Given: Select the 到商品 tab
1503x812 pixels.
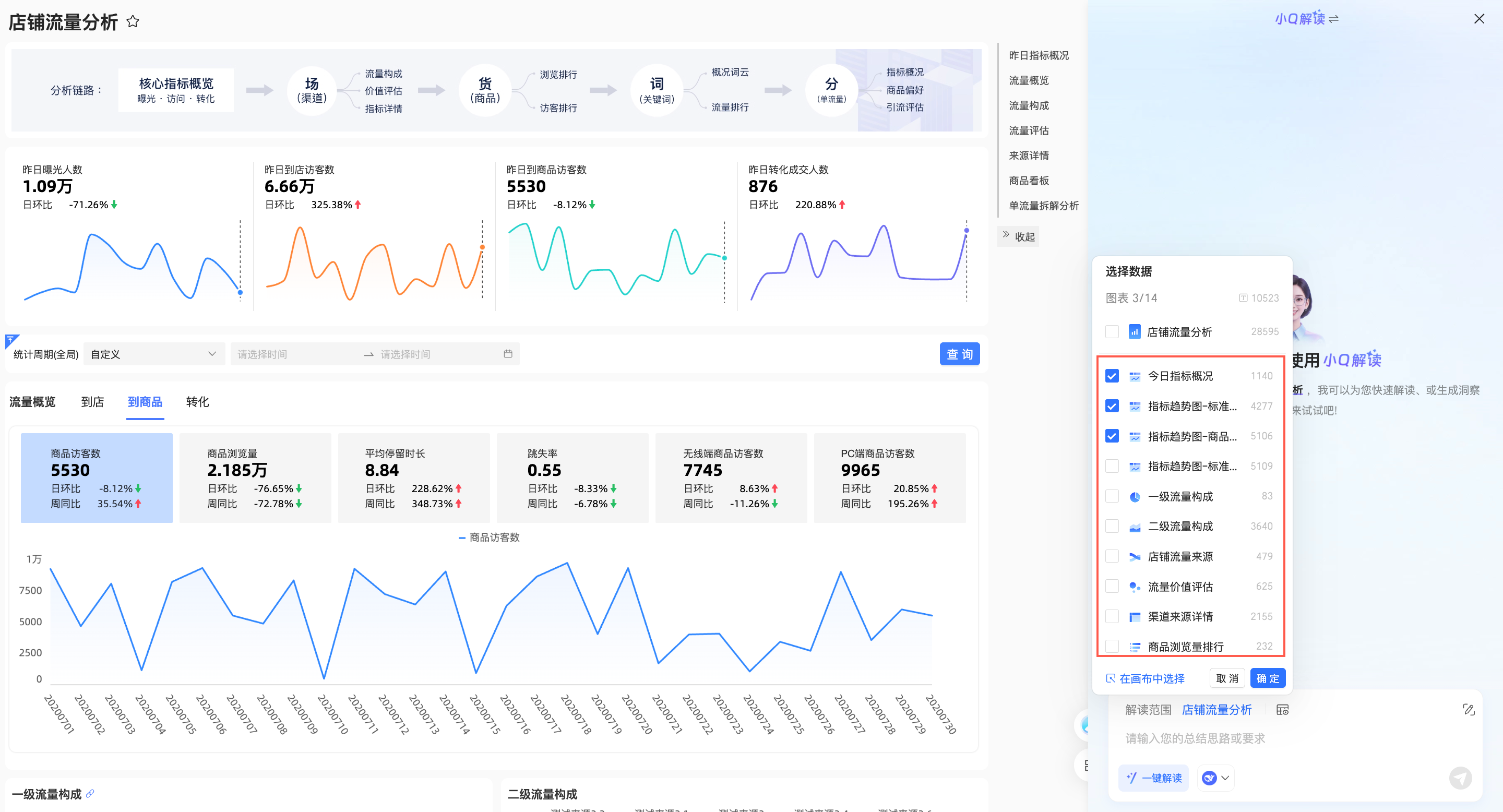Looking at the screenshot, I should (x=145, y=402).
